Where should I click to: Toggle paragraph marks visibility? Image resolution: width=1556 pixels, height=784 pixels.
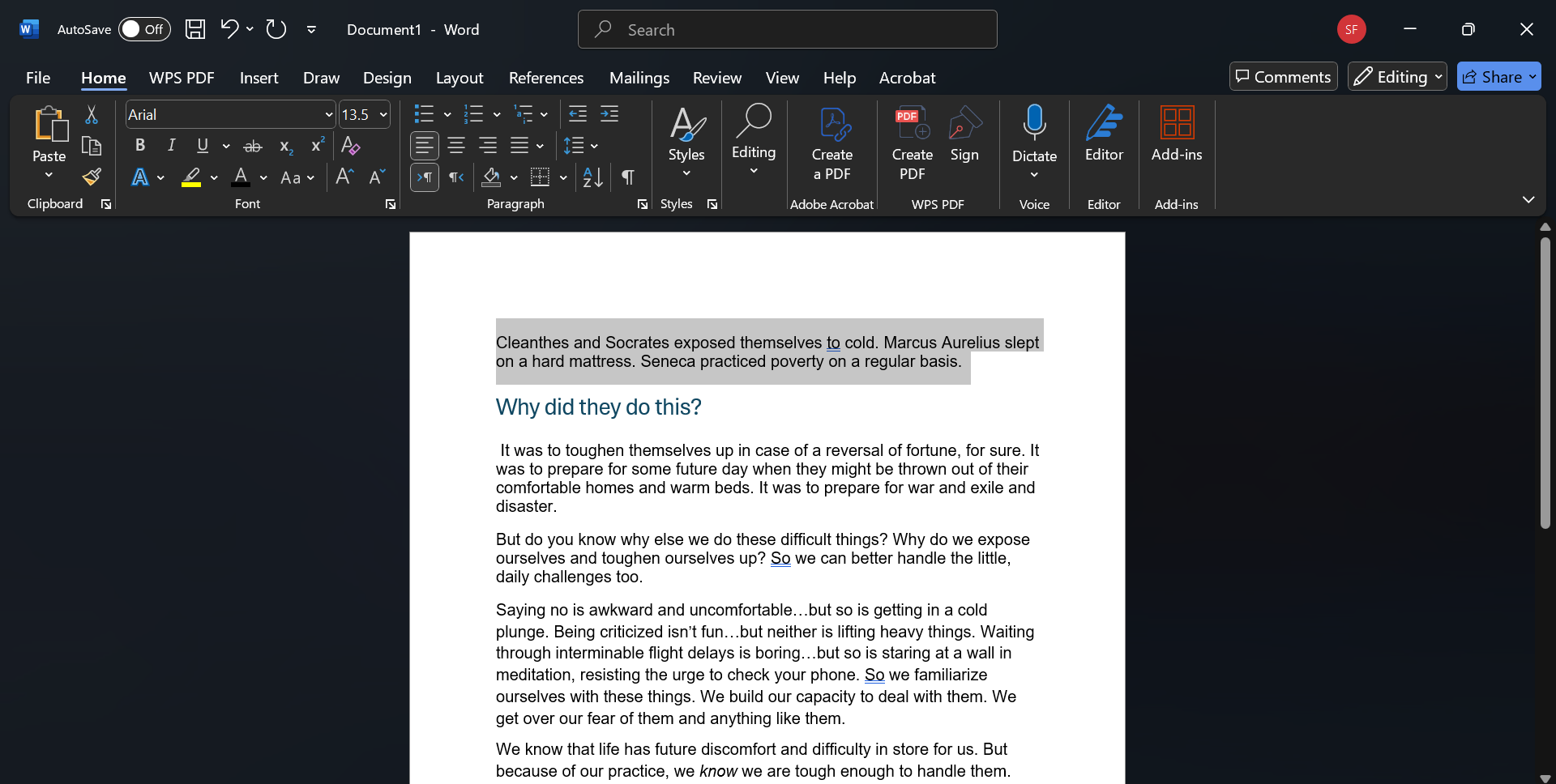point(628,177)
